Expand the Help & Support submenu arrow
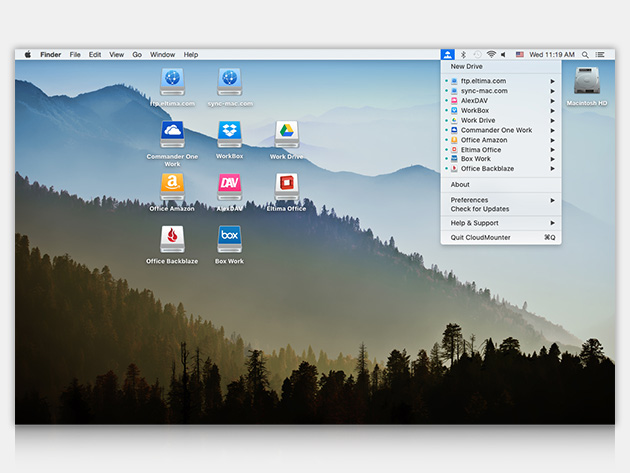Screen dimensions: 630x473 [x=552, y=223]
